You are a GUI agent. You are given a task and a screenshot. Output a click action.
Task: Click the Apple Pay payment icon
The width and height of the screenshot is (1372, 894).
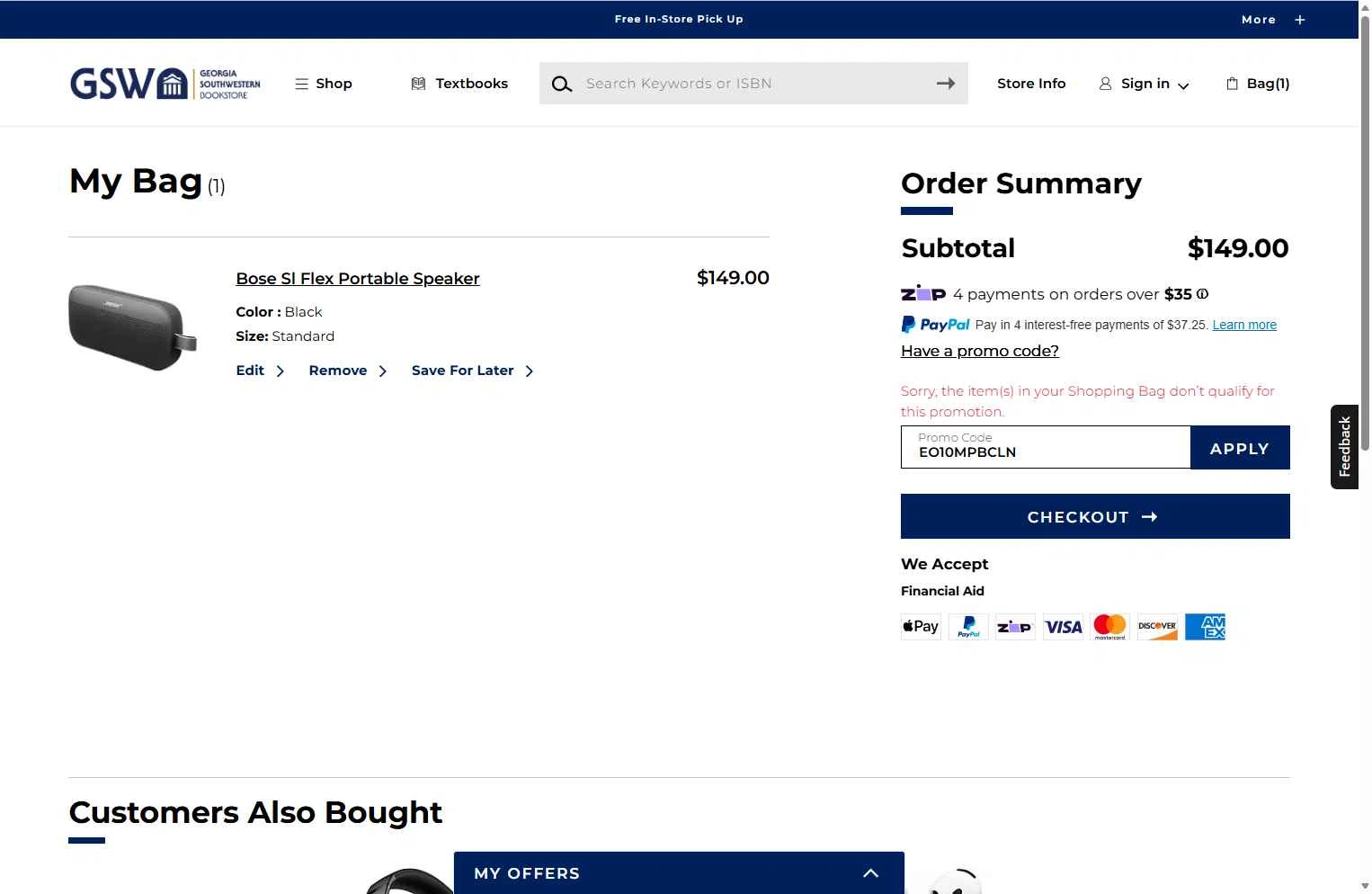pyautogui.click(x=921, y=627)
